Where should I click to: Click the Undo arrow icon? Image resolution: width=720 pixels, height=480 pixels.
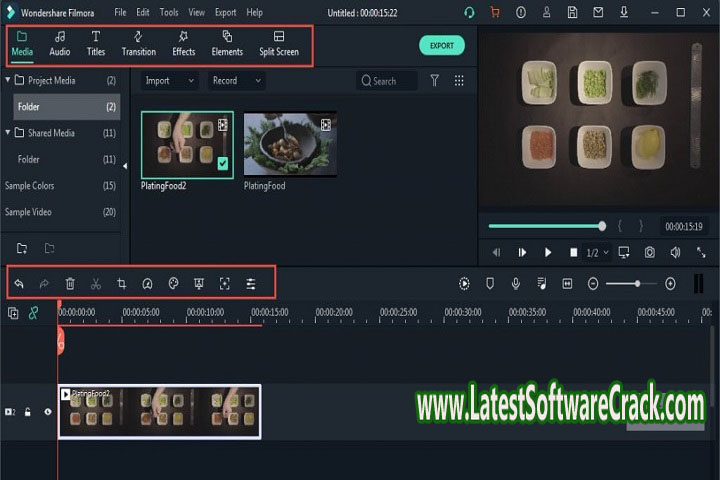pos(18,284)
